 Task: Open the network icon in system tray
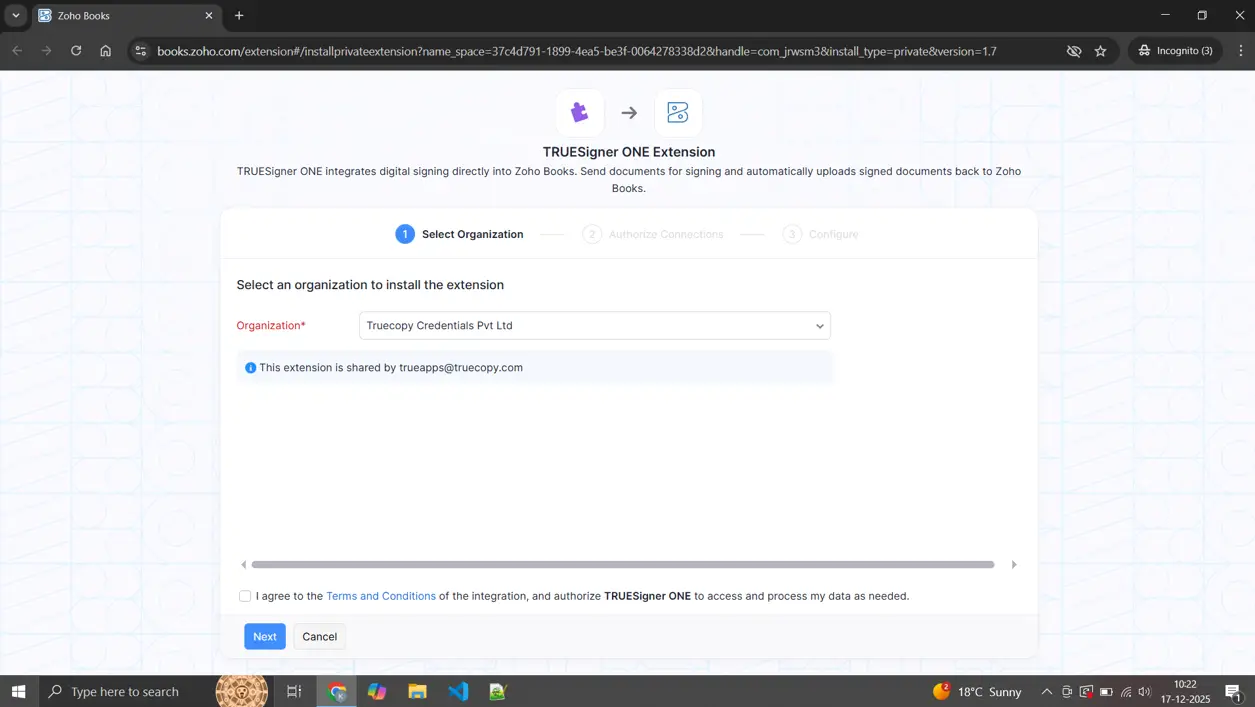[1126, 691]
